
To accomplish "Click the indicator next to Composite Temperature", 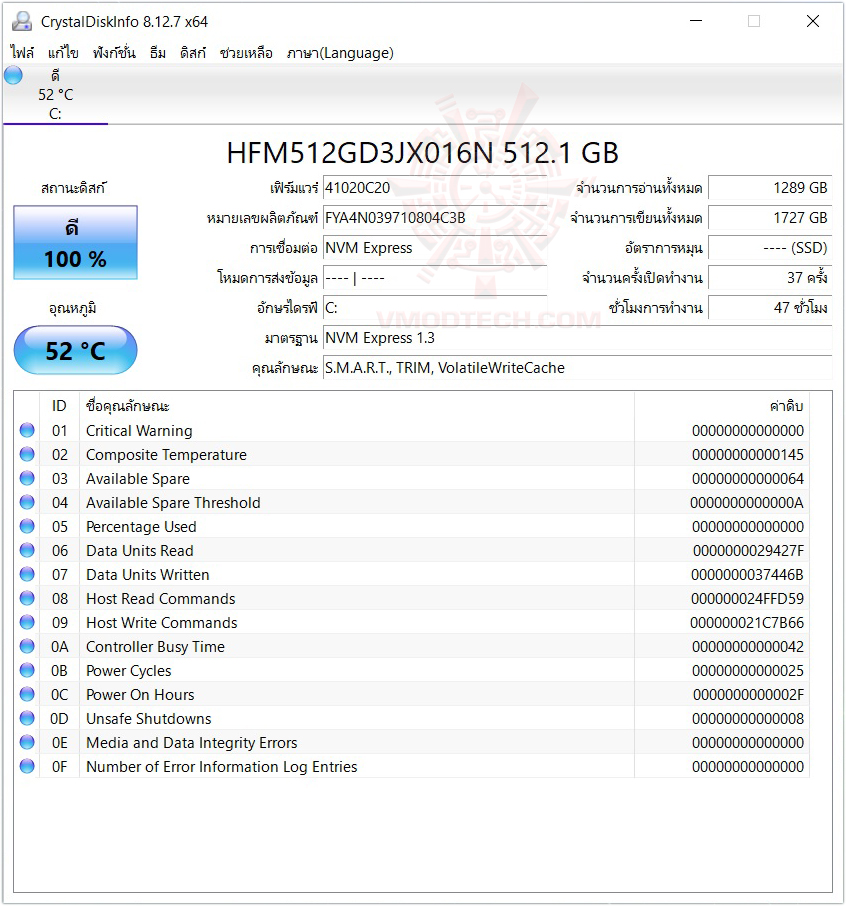I will point(27,454).
